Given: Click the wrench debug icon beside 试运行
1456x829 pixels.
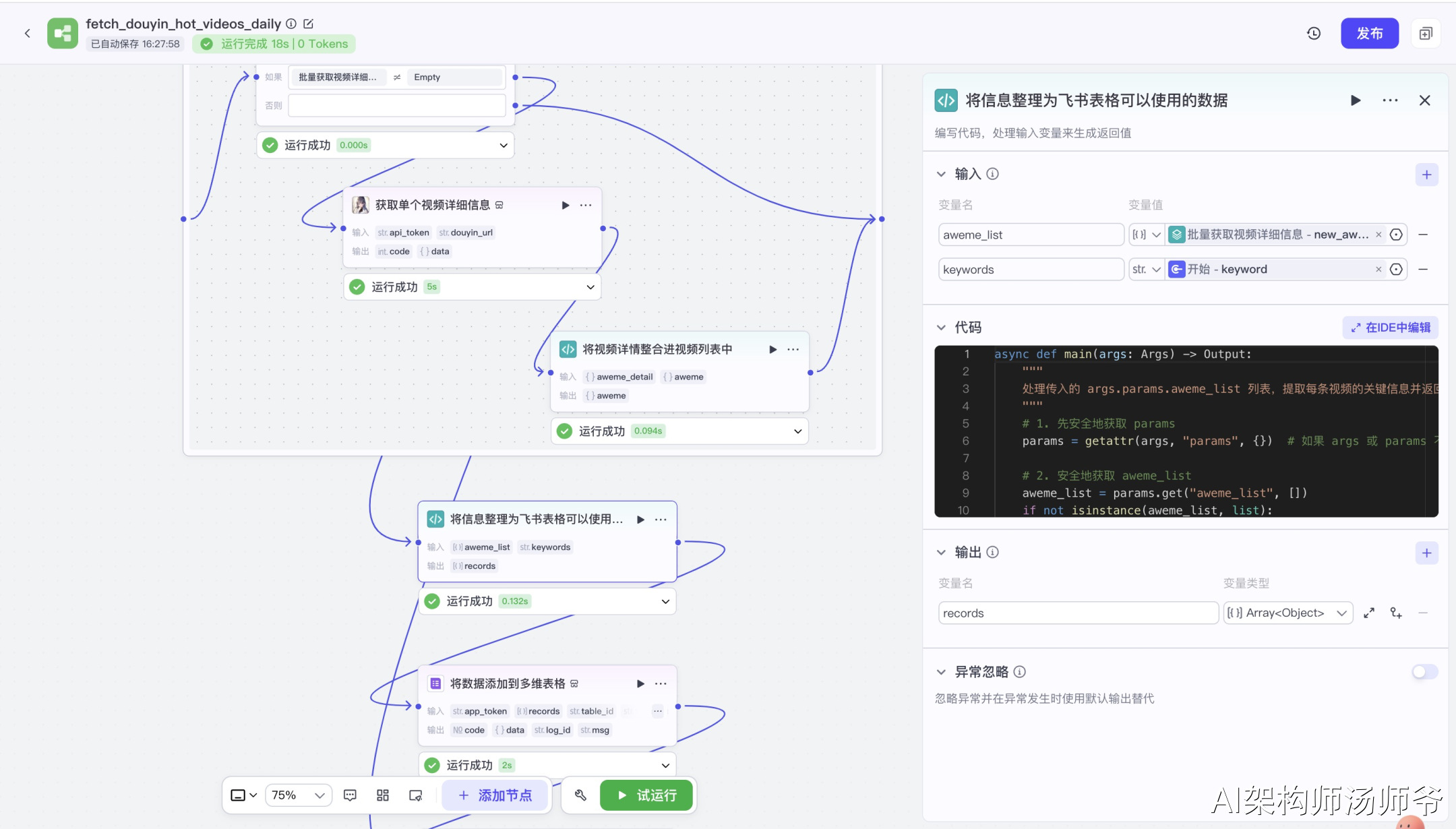Looking at the screenshot, I should pyautogui.click(x=580, y=795).
